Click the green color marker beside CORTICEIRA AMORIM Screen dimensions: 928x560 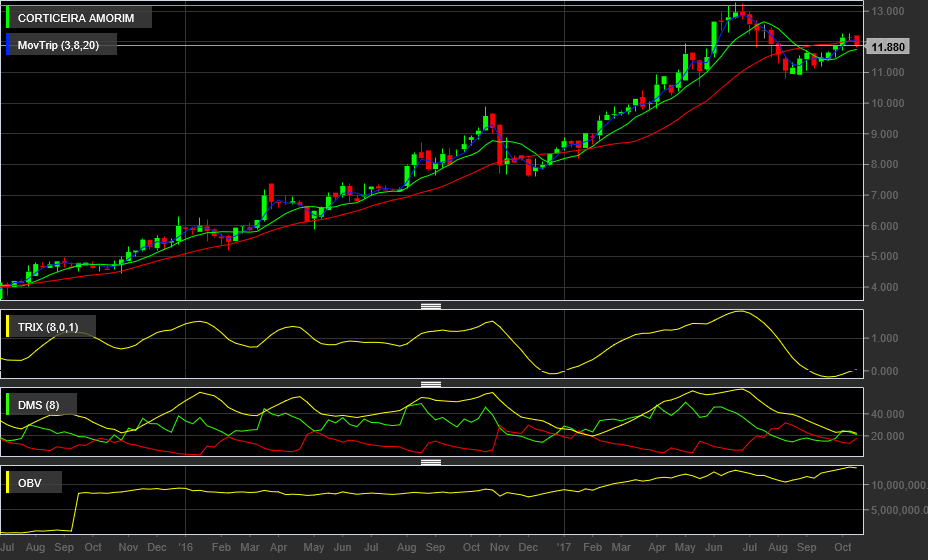(x=8, y=18)
